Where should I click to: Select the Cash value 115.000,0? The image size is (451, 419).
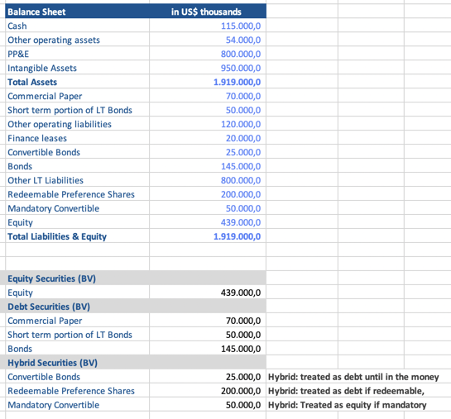pyautogui.click(x=241, y=26)
